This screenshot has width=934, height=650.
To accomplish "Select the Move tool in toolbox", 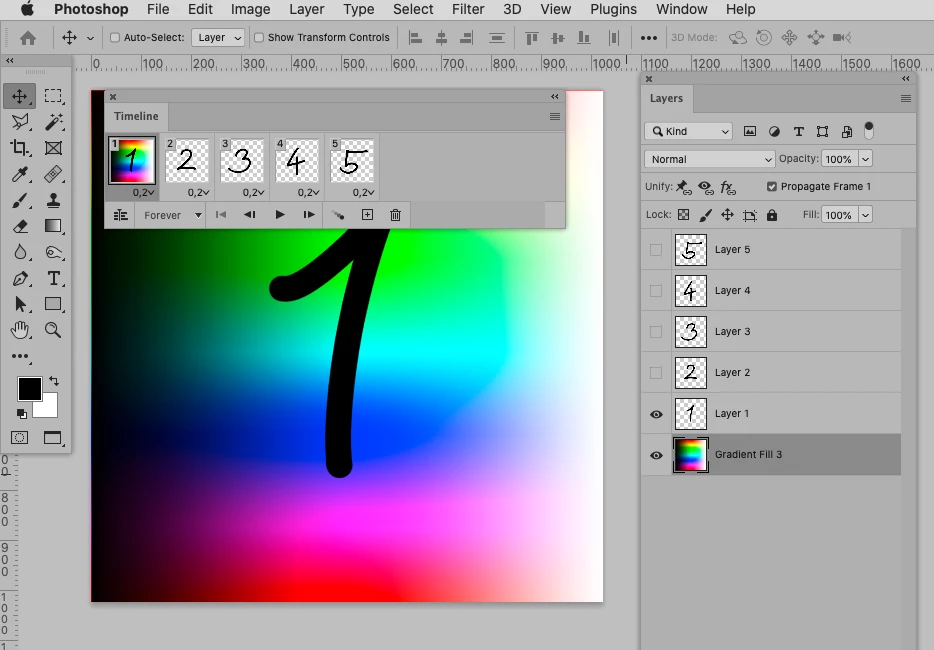I will pyautogui.click(x=20, y=96).
